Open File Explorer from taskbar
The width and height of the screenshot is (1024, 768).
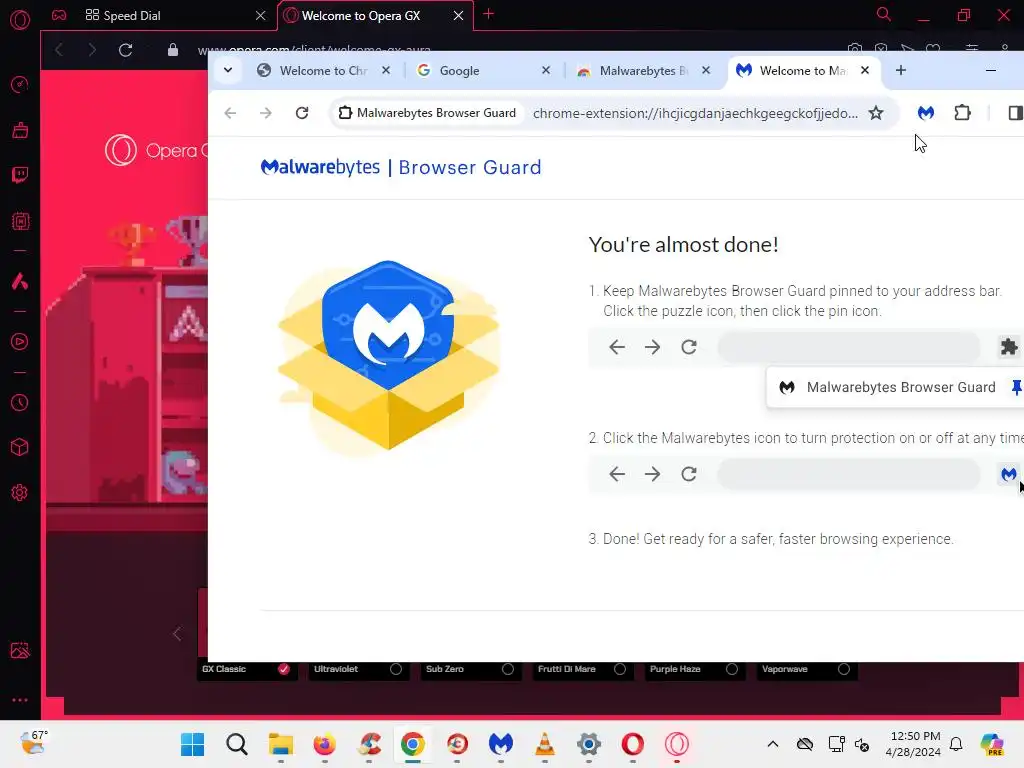(281, 744)
